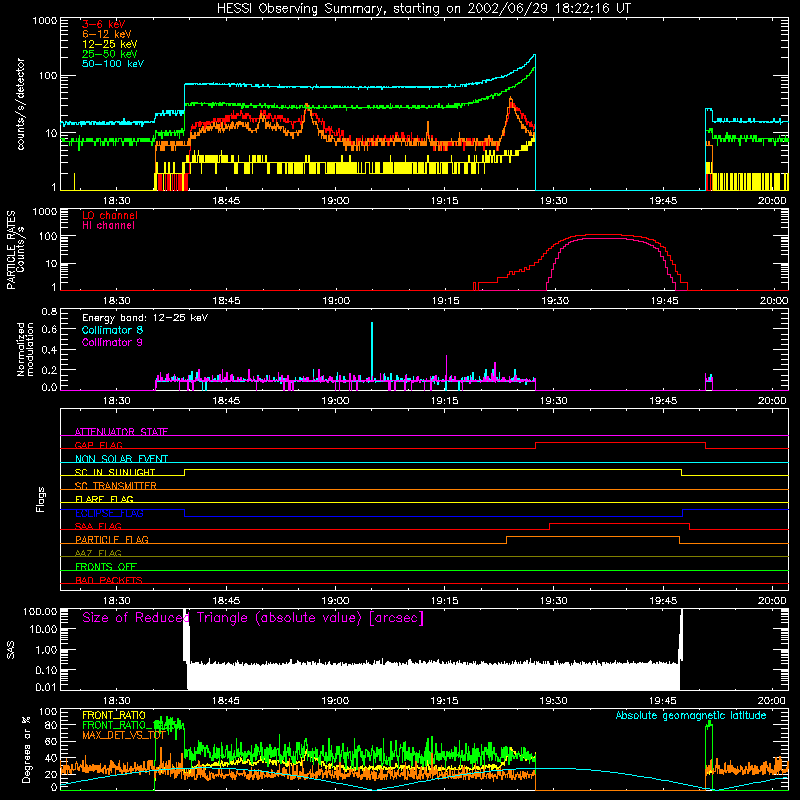Click the PARTICLE_FLAG label

click(x=112, y=539)
